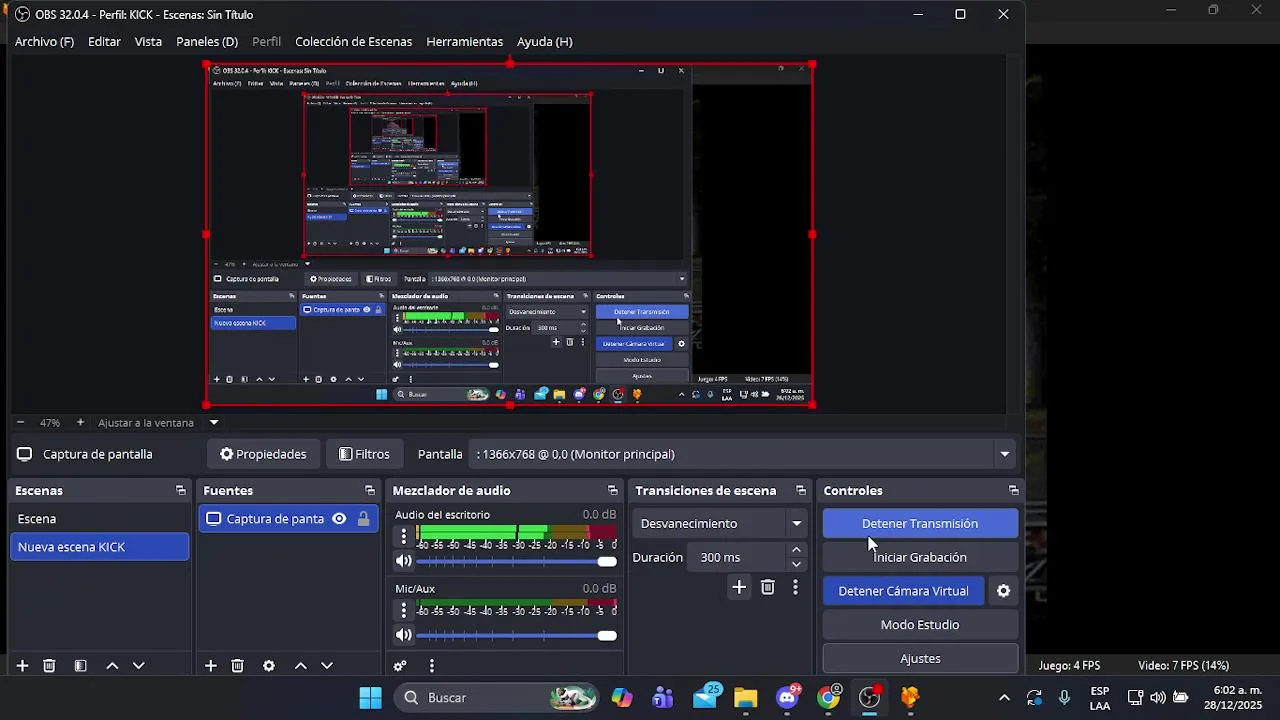Open Paneles (D) menu
The image size is (1280, 720).
point(207,41)
